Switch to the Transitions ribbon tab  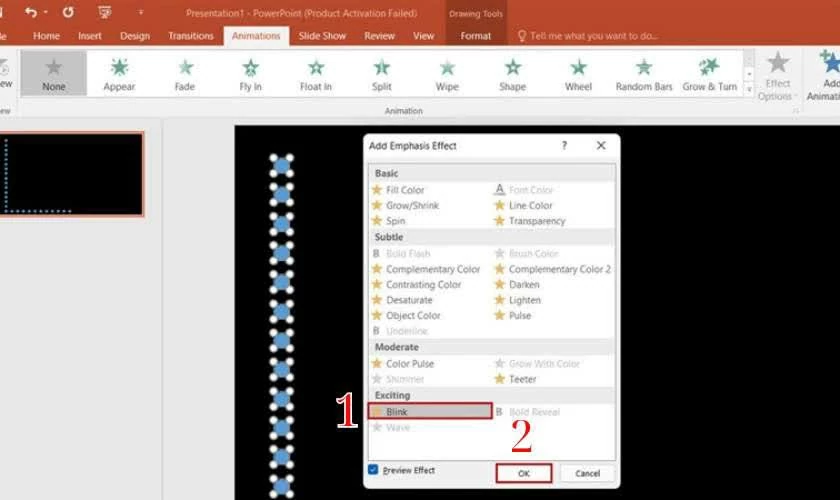(x=190, y=36)
